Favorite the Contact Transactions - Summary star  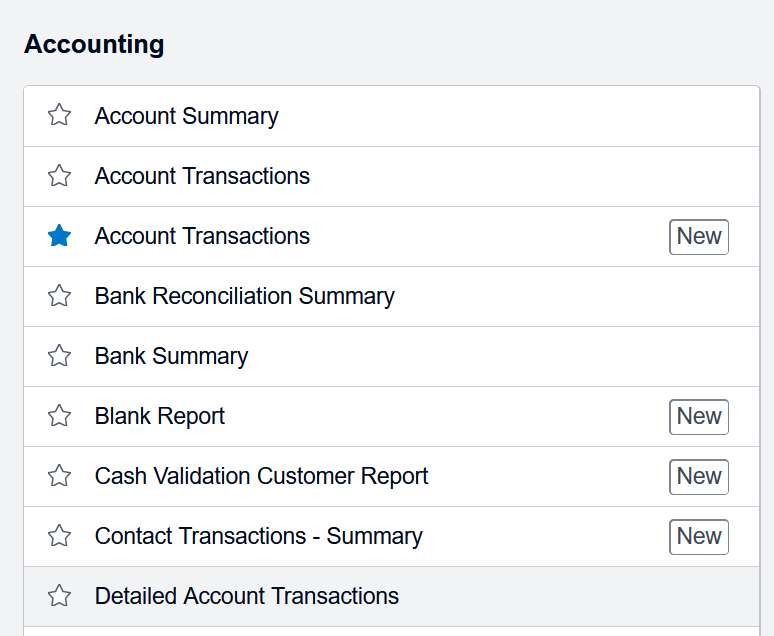(60, 536)
